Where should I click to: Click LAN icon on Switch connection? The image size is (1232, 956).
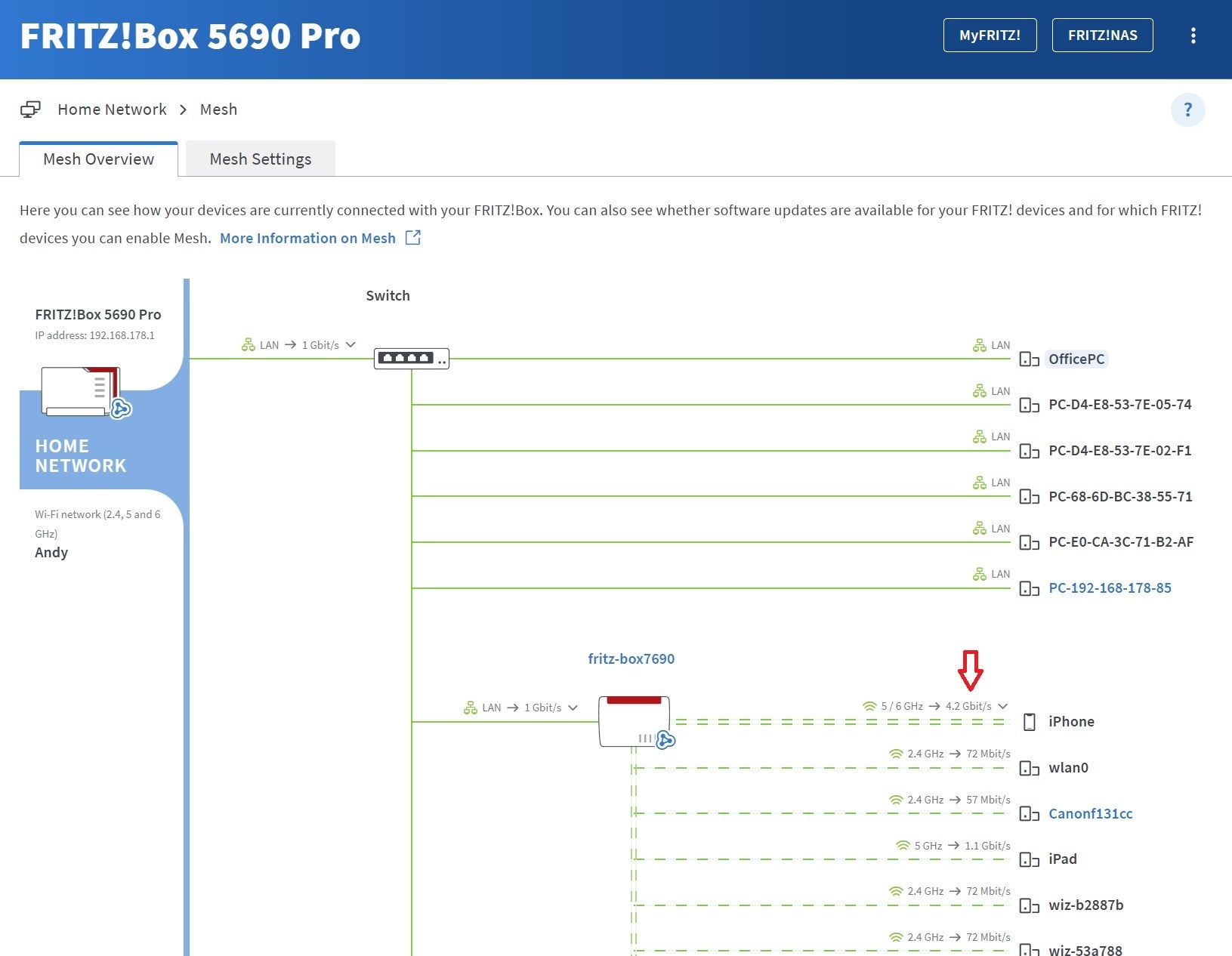click(248, 345)
